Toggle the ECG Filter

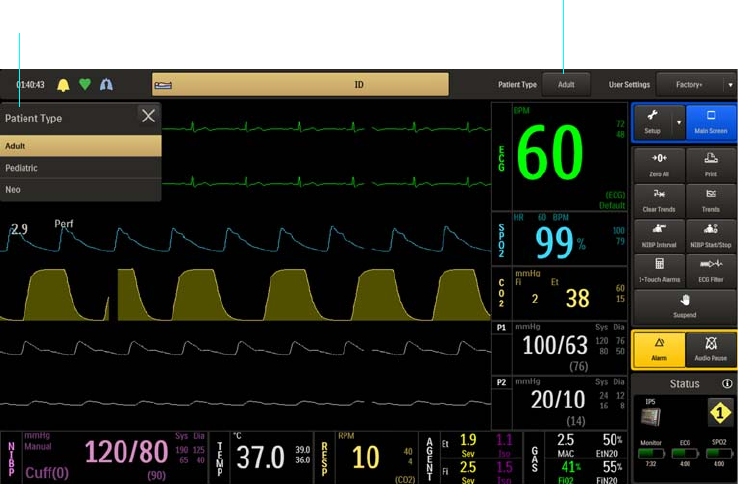tap(711, 271)
